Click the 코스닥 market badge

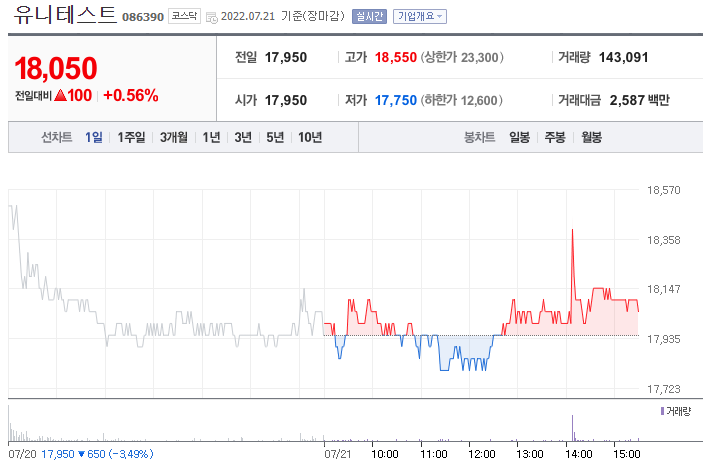point(184,16)
